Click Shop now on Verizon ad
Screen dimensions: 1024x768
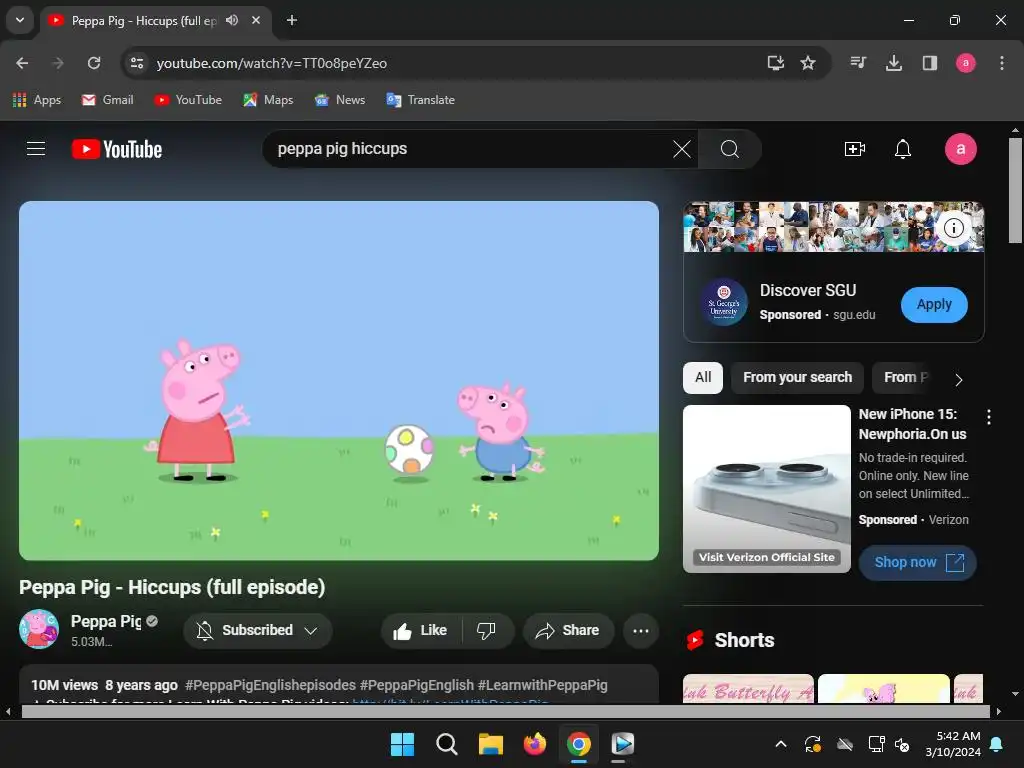tap(917, 562)
